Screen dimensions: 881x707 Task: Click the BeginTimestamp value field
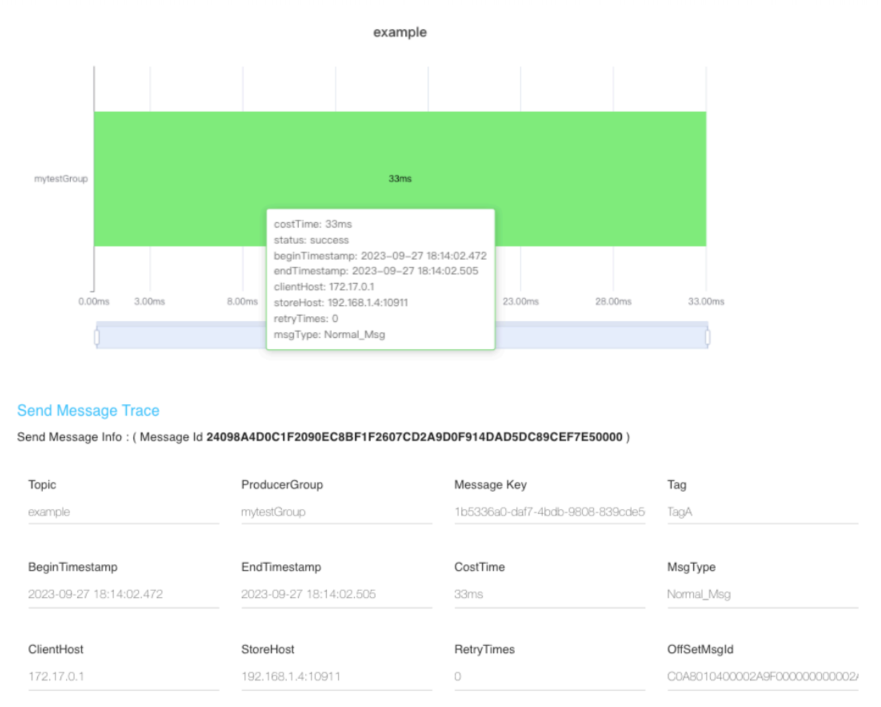click(123, 594)
